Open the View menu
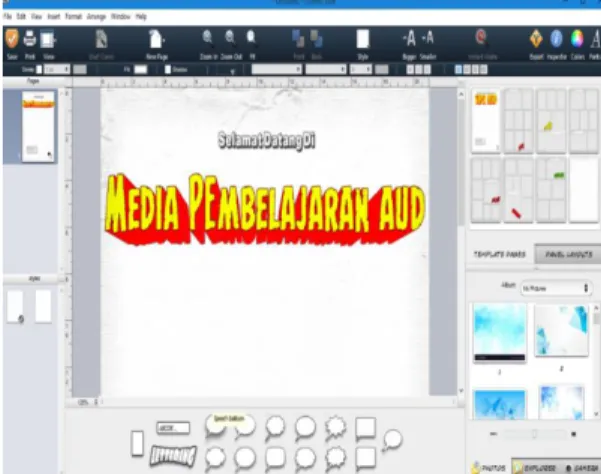The width and height of the screenshot is (601, 474). point(36,16)
